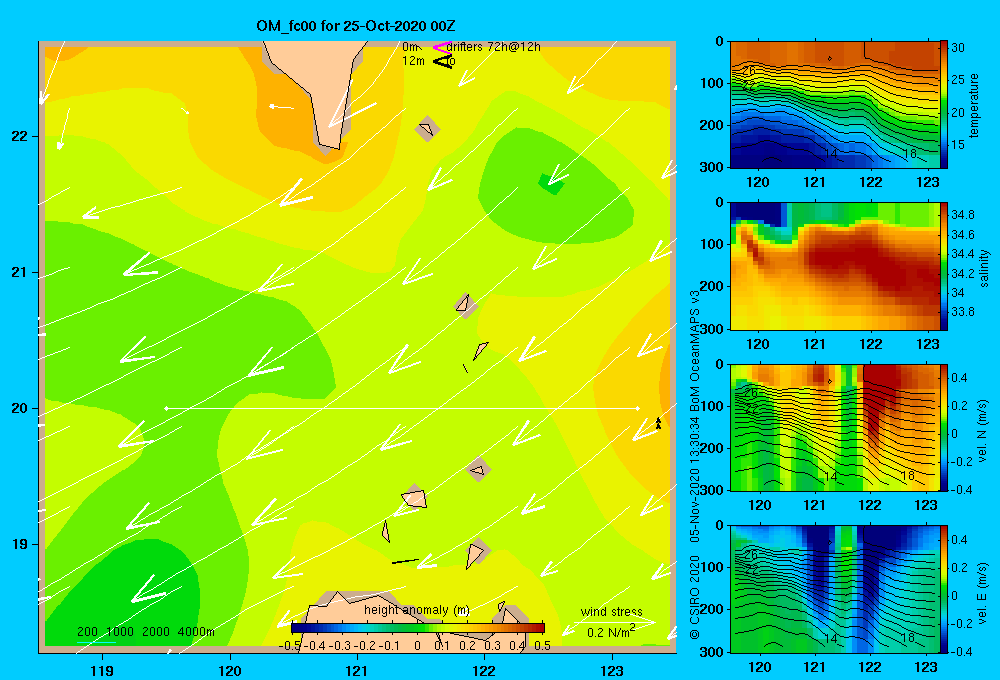The width and height of the screenshot is (1000, 680).
Task: Click the 'vel. N (m/s)' axis label
Action: (983, 431)
